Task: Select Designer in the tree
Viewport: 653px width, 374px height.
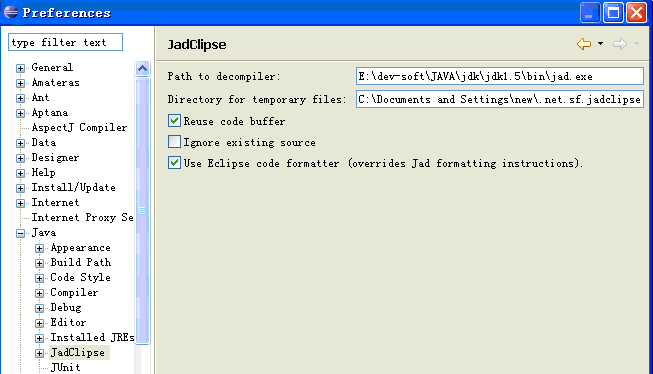Action: point(55,157)
